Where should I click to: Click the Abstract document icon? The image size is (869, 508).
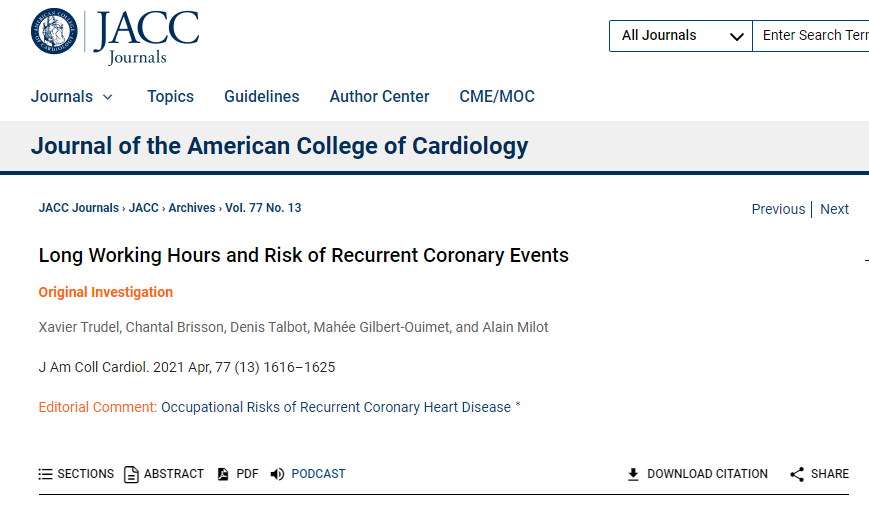[131, 474]
